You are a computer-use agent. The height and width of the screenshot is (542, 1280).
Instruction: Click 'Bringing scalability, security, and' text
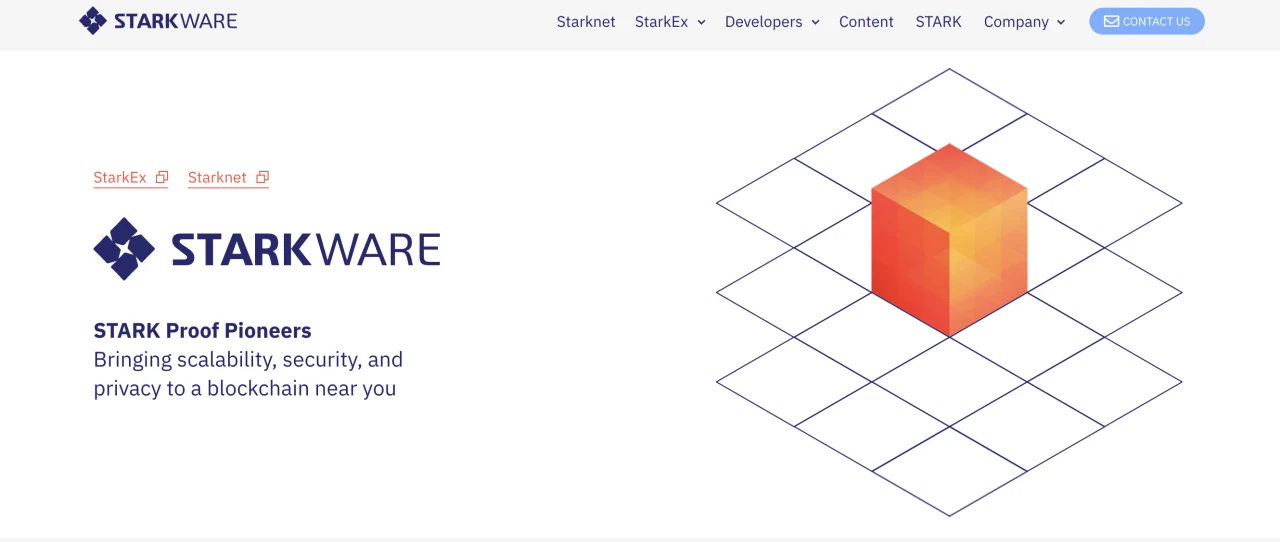(x=248, y=359)
